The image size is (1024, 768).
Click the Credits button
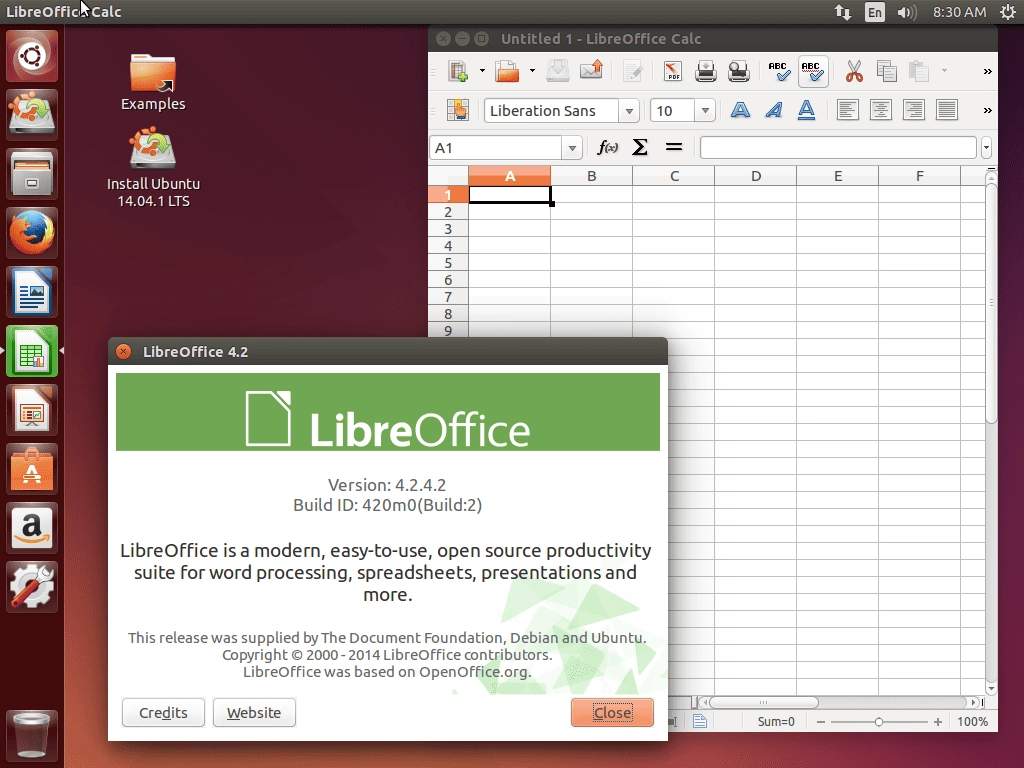tap(163, 712)
